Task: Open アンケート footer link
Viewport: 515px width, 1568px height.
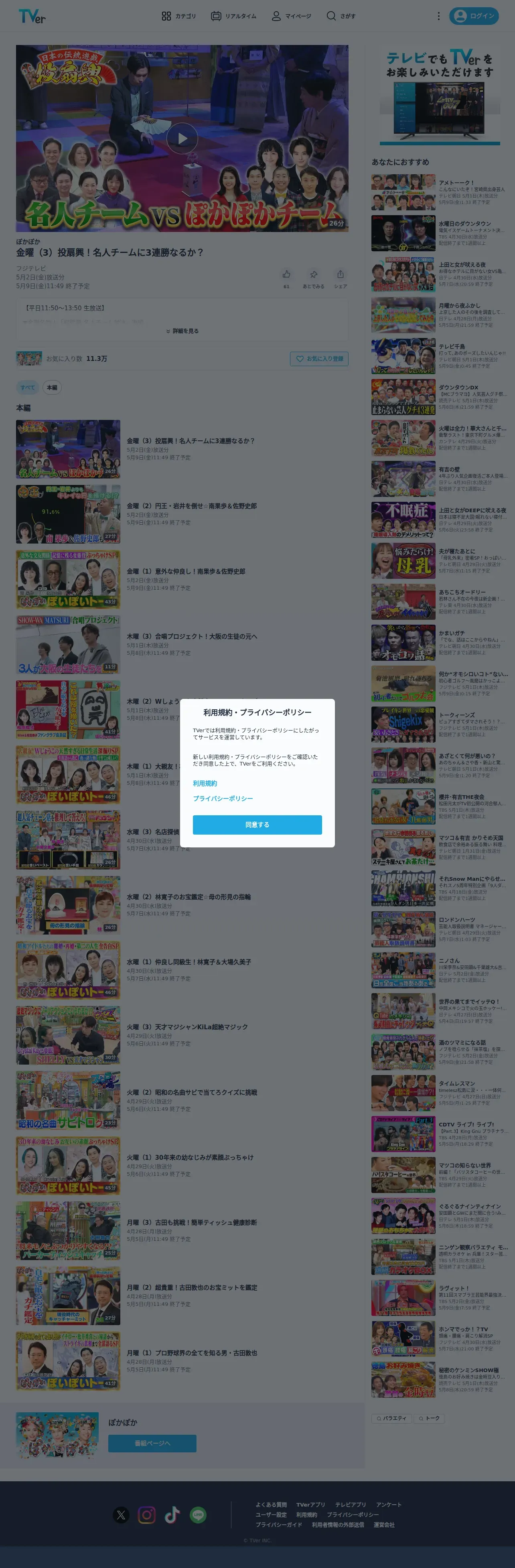Action: (x=389, y=1505)
